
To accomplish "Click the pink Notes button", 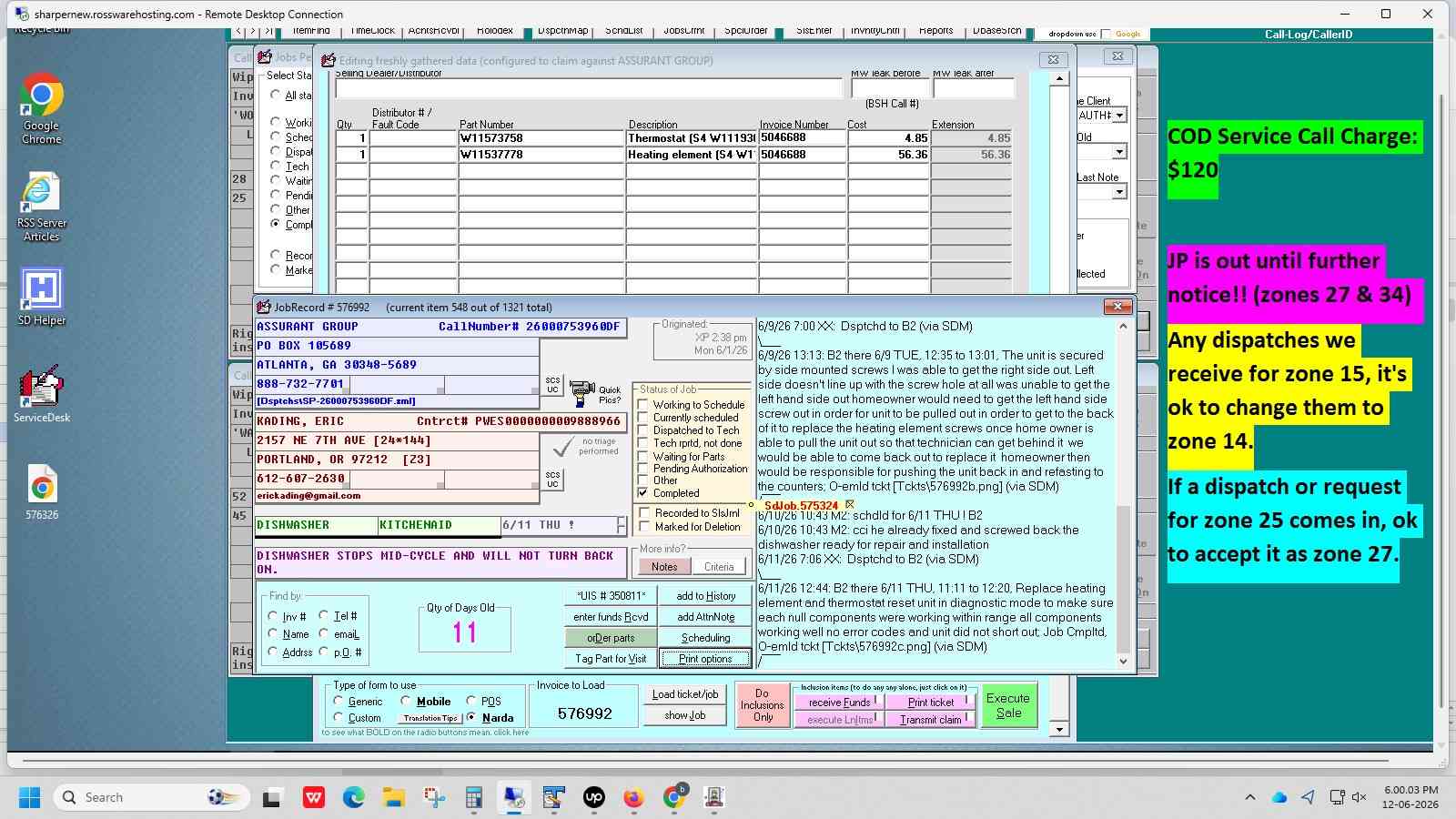I will (664, 567).
